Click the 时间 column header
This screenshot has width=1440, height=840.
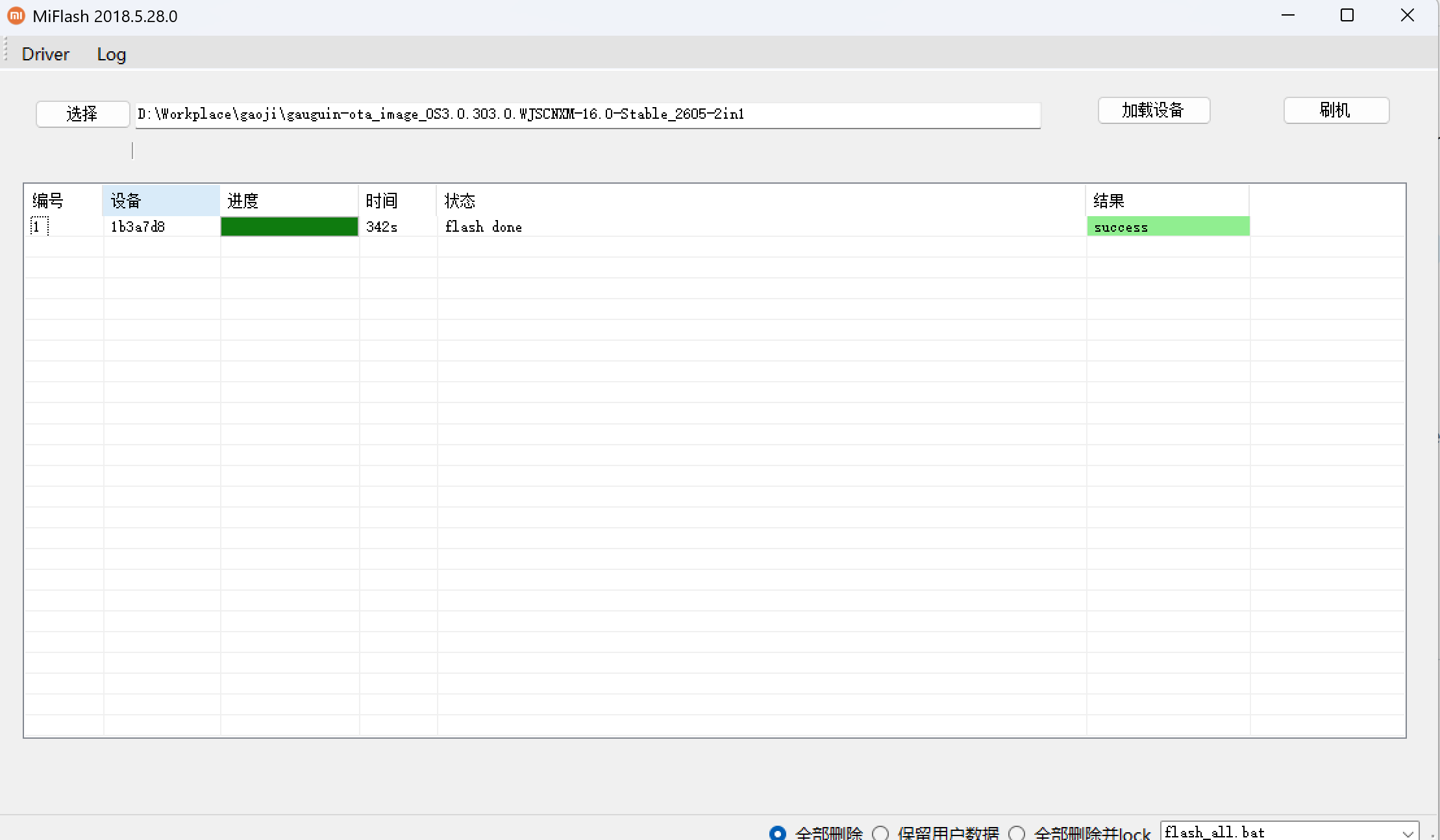click(397, 201)
